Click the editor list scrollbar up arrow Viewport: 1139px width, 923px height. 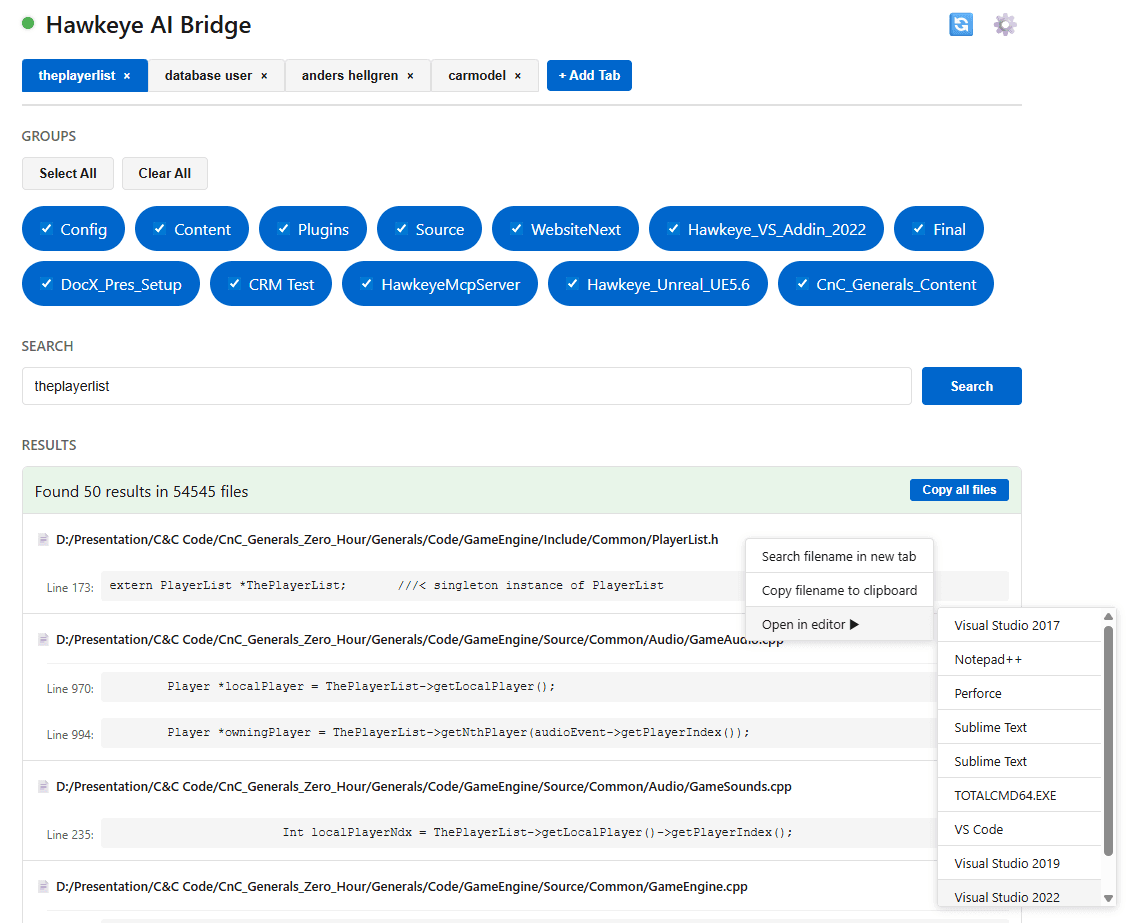[x=1108, y=617]
